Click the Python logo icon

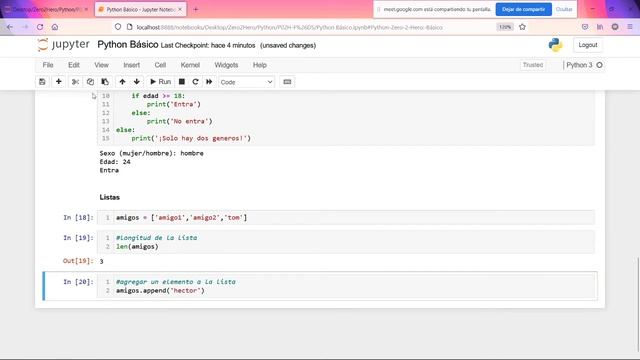pos(555,45)
